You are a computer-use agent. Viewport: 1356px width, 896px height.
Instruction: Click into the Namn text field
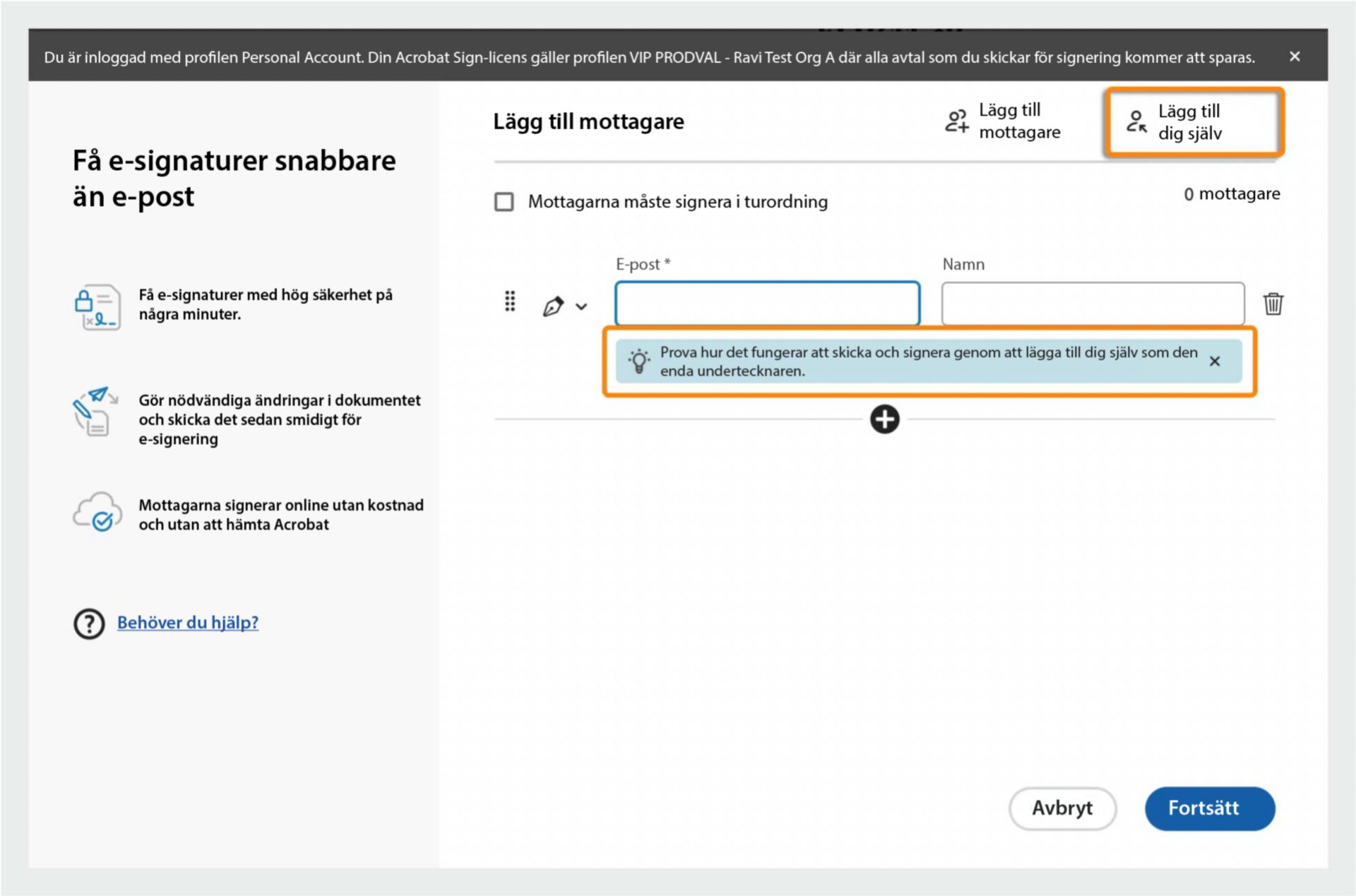click(x=1093, y=304)
